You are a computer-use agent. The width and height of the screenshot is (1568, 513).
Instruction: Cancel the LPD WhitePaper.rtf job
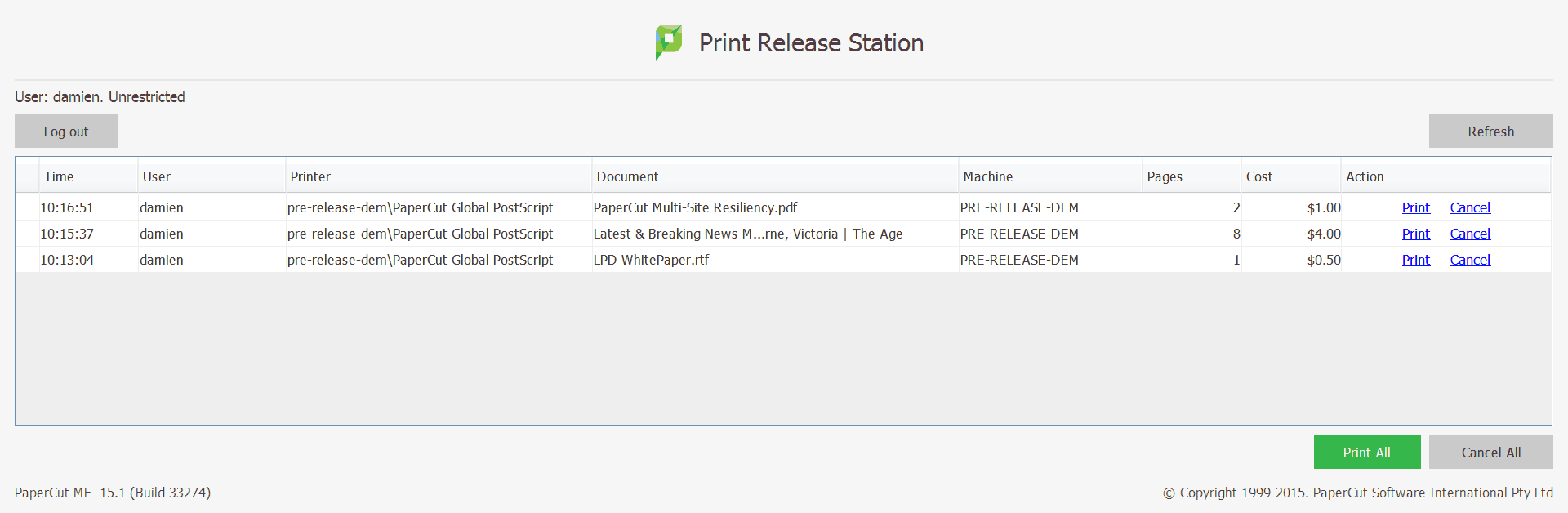1470,260
